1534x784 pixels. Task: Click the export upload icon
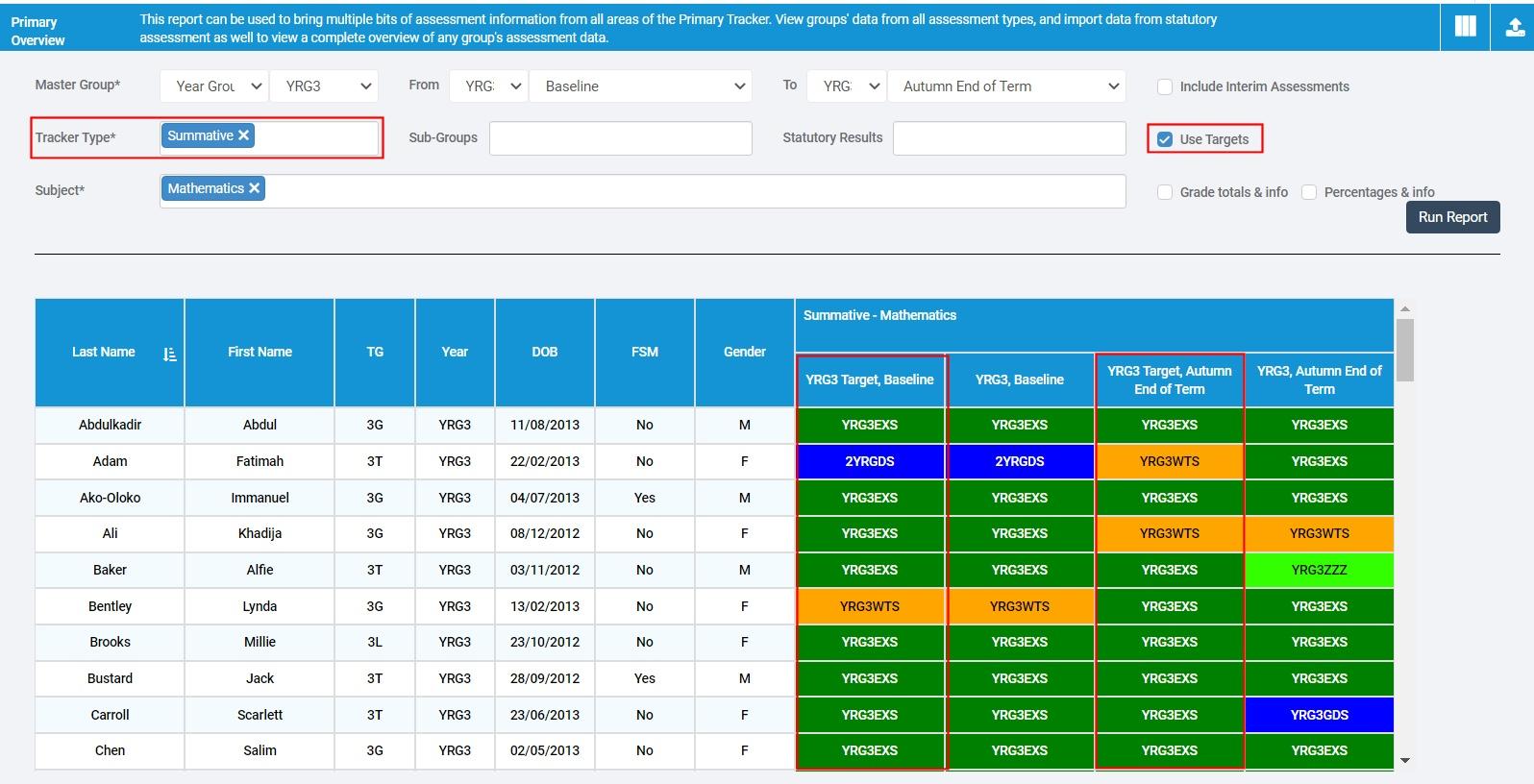[x=1514, y=27]
